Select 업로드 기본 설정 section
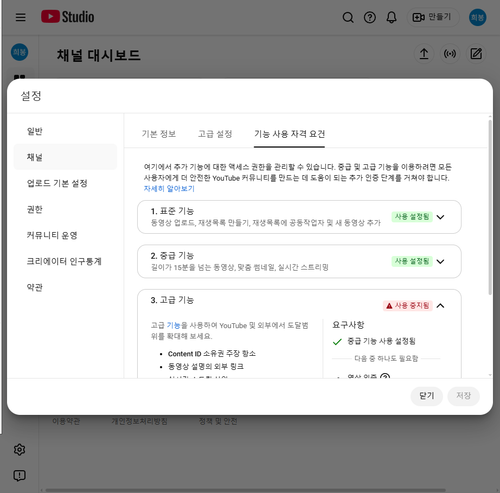This screenshot has height=493, width=500. pyautogui.click(x=65, y=183)
